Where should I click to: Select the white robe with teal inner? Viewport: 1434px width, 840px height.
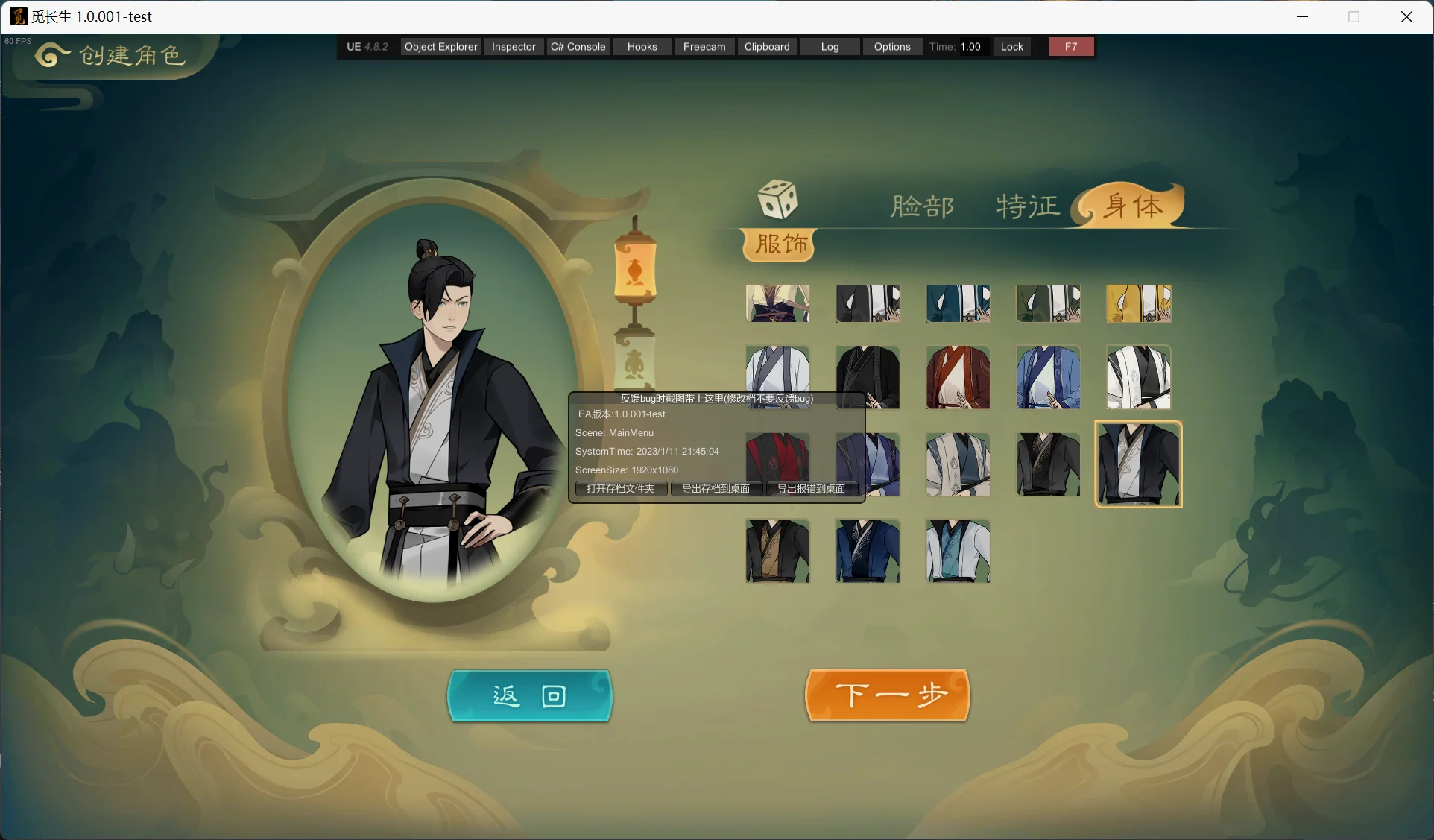(x=958, y=551)
